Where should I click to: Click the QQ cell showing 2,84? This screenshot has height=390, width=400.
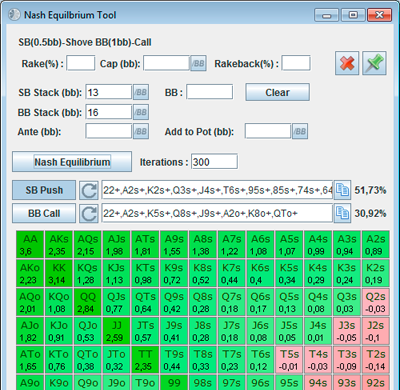tap(88, 302)
